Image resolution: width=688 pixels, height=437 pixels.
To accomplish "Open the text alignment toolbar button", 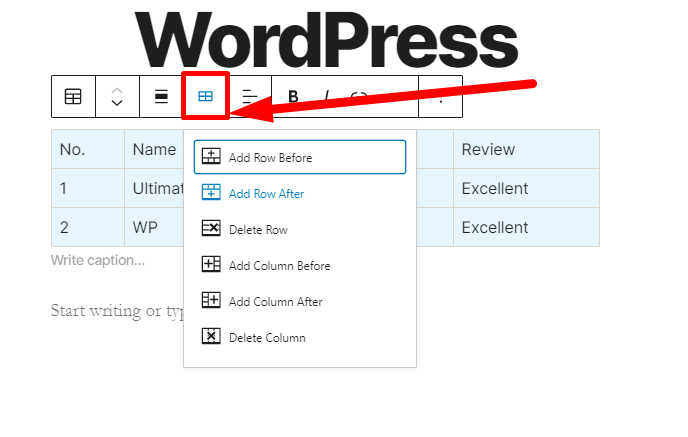I will (x=249, y=97).
